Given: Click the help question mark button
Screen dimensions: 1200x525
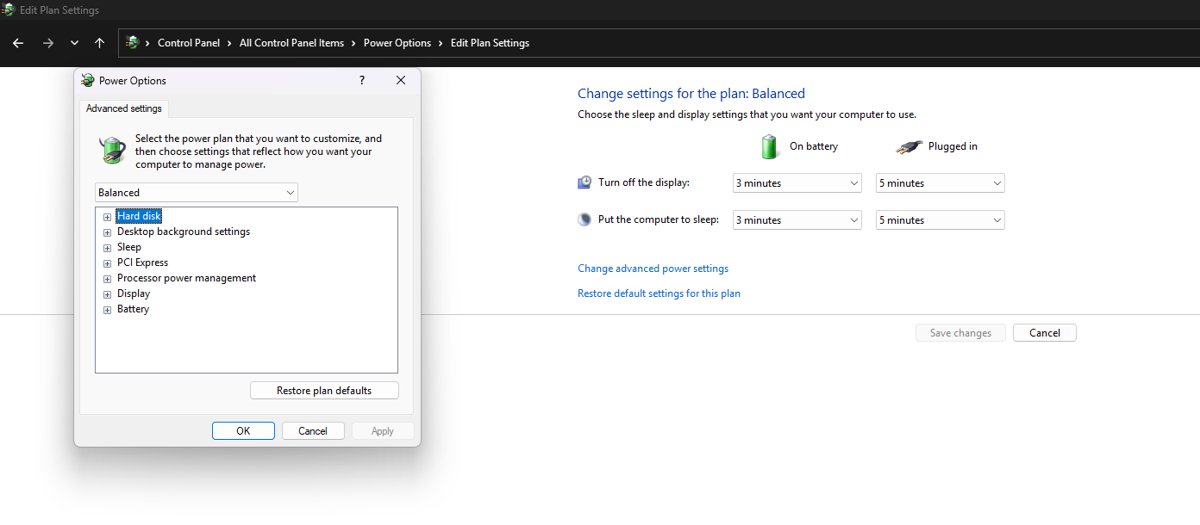Looking at the screenshot, I should [x=362, y=81].
